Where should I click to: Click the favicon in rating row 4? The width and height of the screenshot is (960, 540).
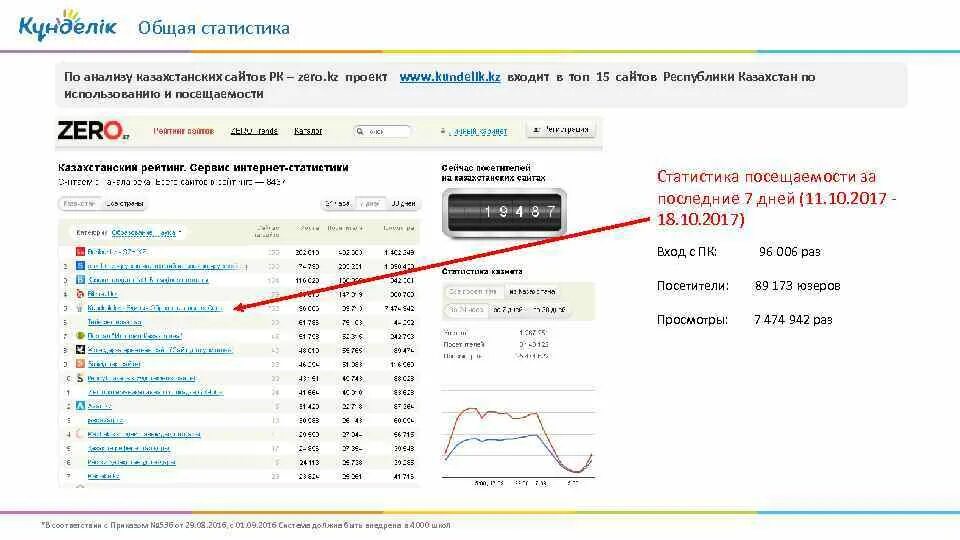tap(80, 294)
